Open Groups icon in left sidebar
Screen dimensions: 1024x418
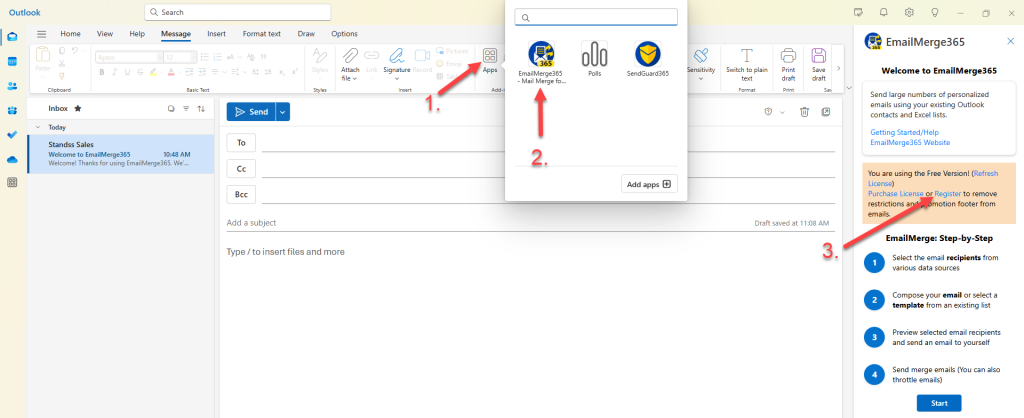(x=12, y=110)
